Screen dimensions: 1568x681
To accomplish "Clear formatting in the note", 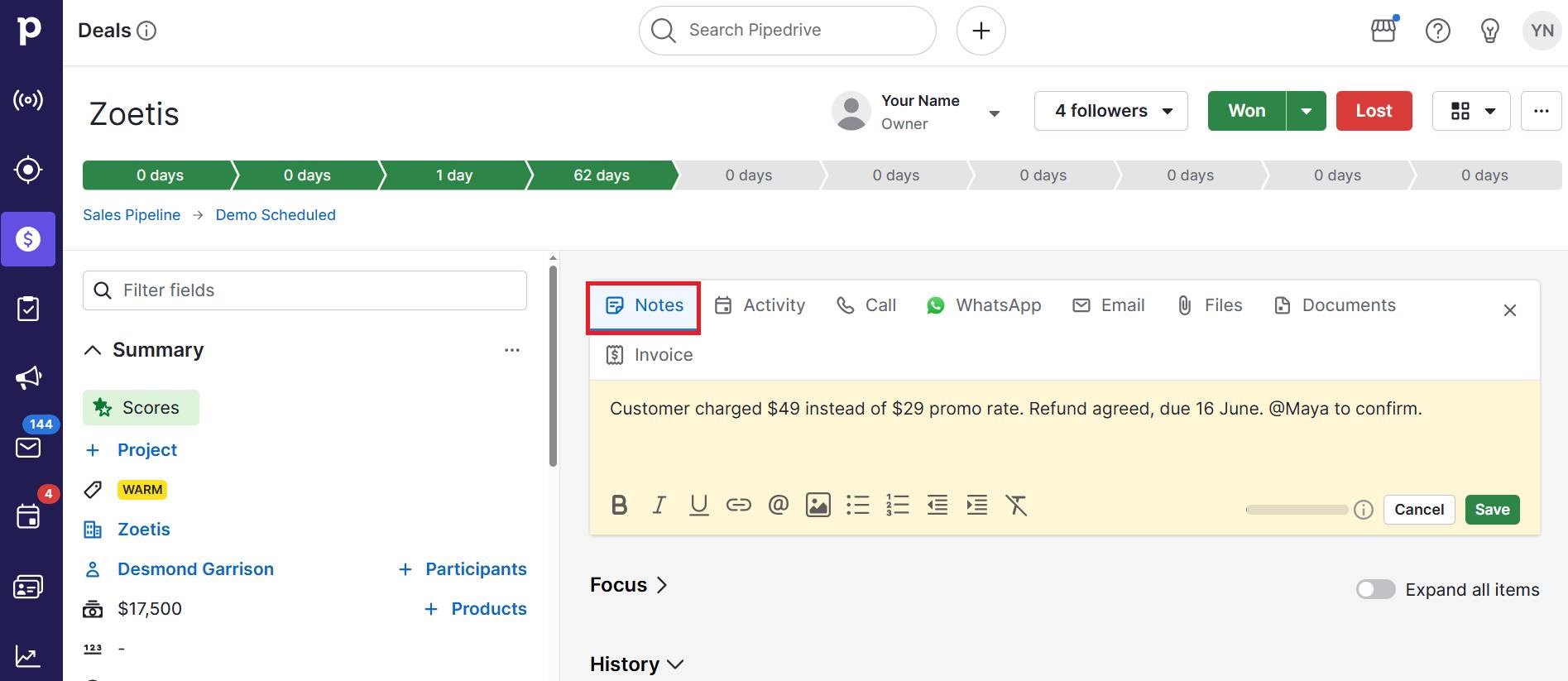I will pyautogui.click(x=1017, y=505).
